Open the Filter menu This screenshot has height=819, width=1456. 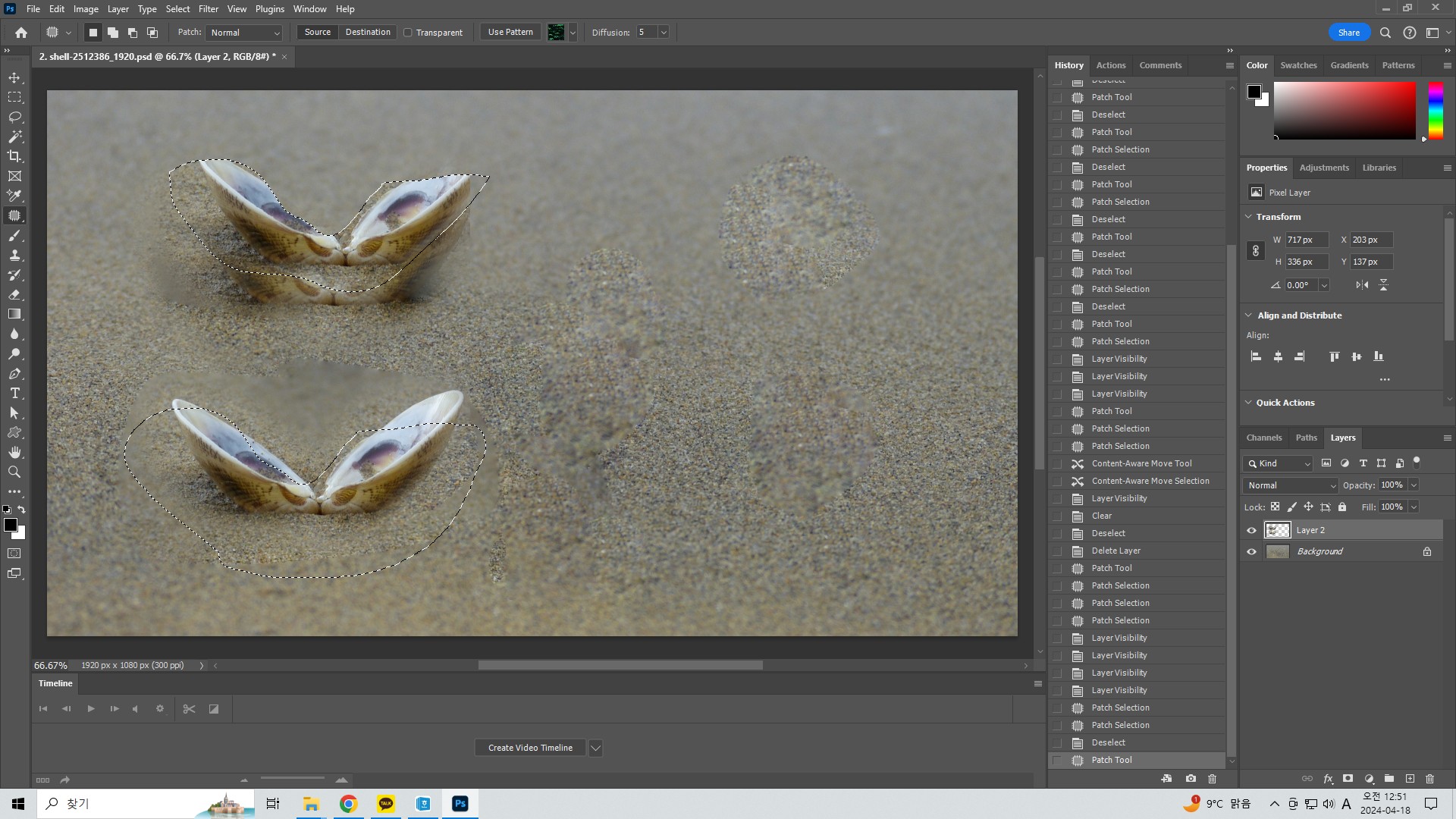pos(208,9)
